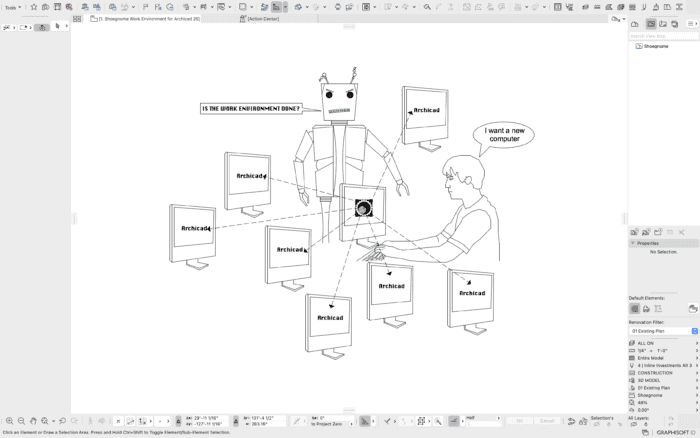
Task: Click the Roof tool icon in top-right toolbar
Action: click(608, 7)
